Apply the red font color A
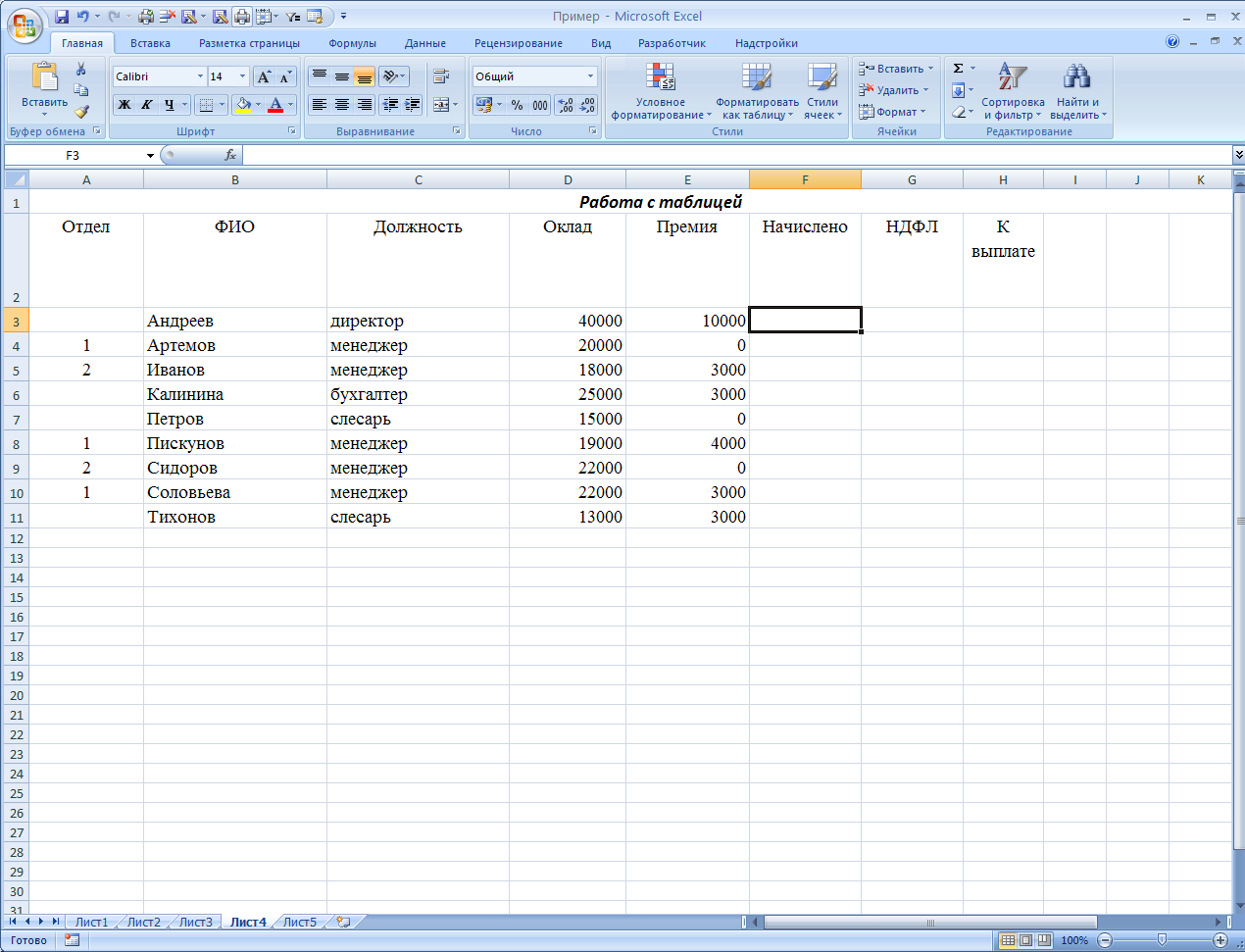 (275, 105)
